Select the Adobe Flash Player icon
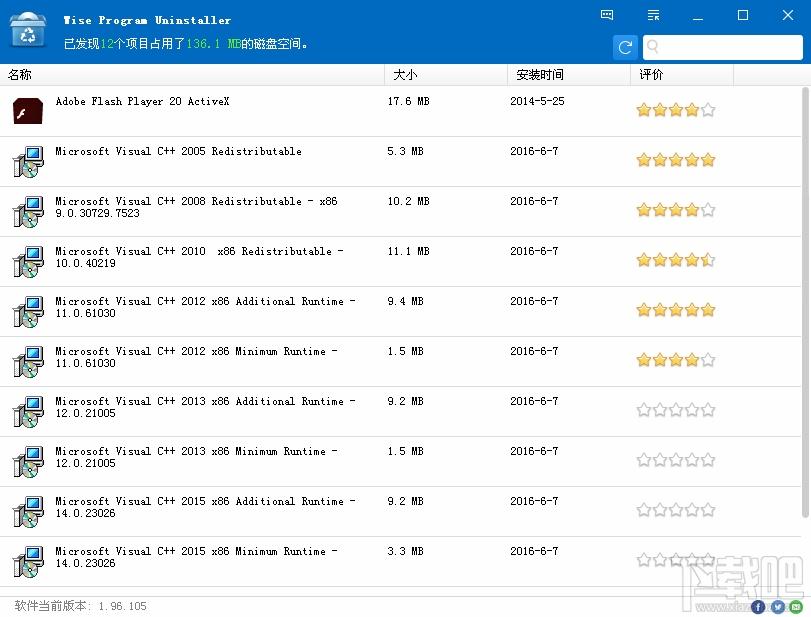811x617 pixels. coord(28,111)
